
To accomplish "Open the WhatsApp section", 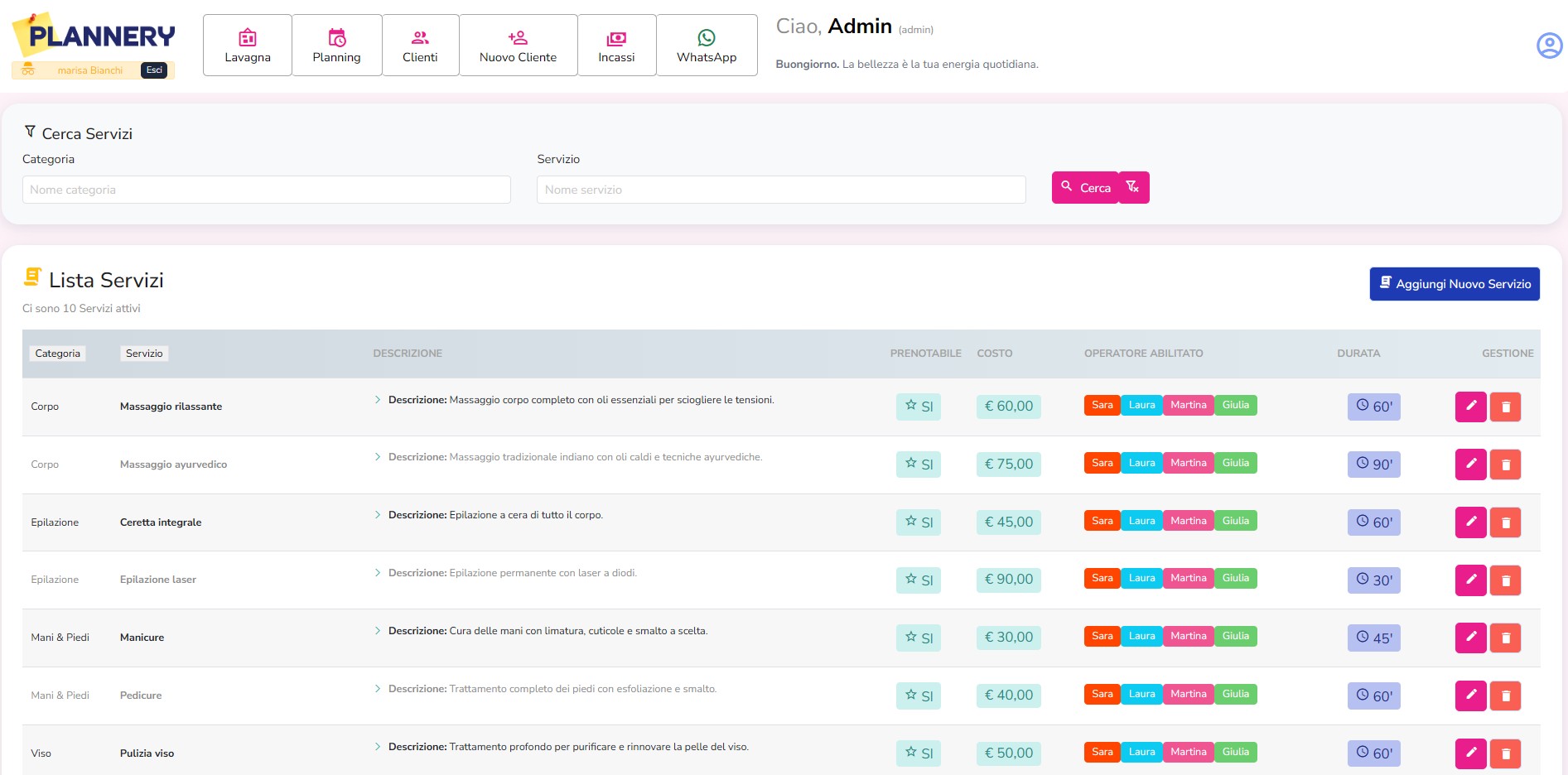I will [x=707, y=46].
